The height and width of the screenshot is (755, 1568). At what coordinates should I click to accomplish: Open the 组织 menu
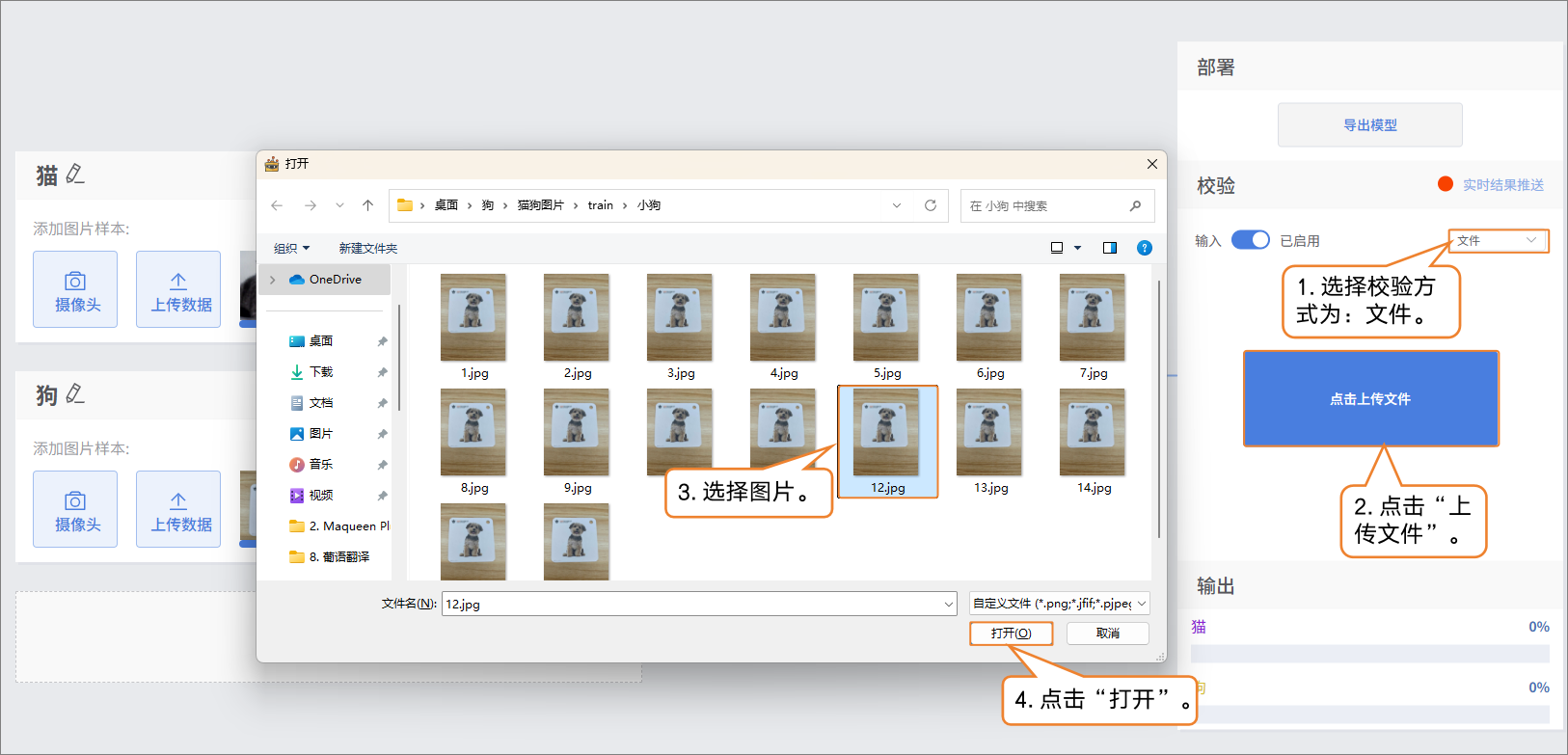tap(291, 249)
